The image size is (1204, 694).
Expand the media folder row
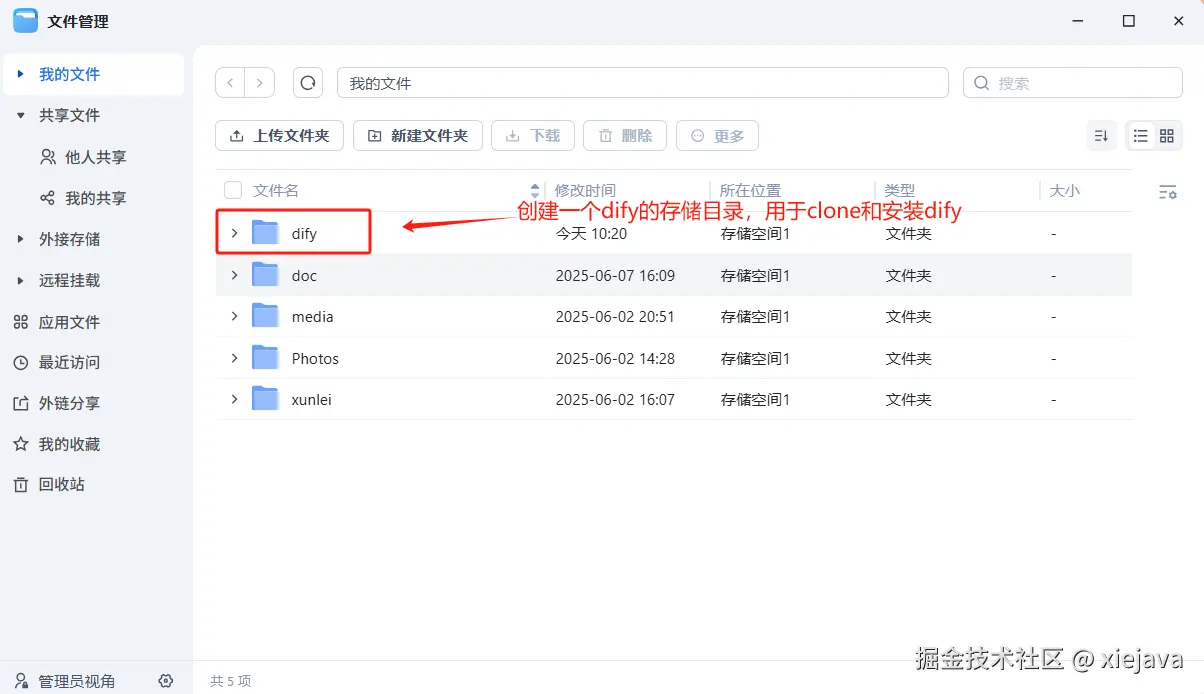[234, 316]
